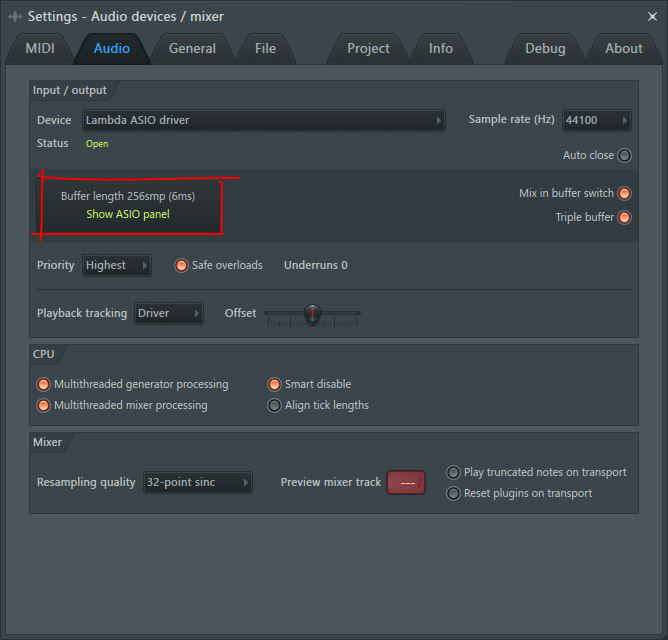Open the About tab

(x=624, y=49)
